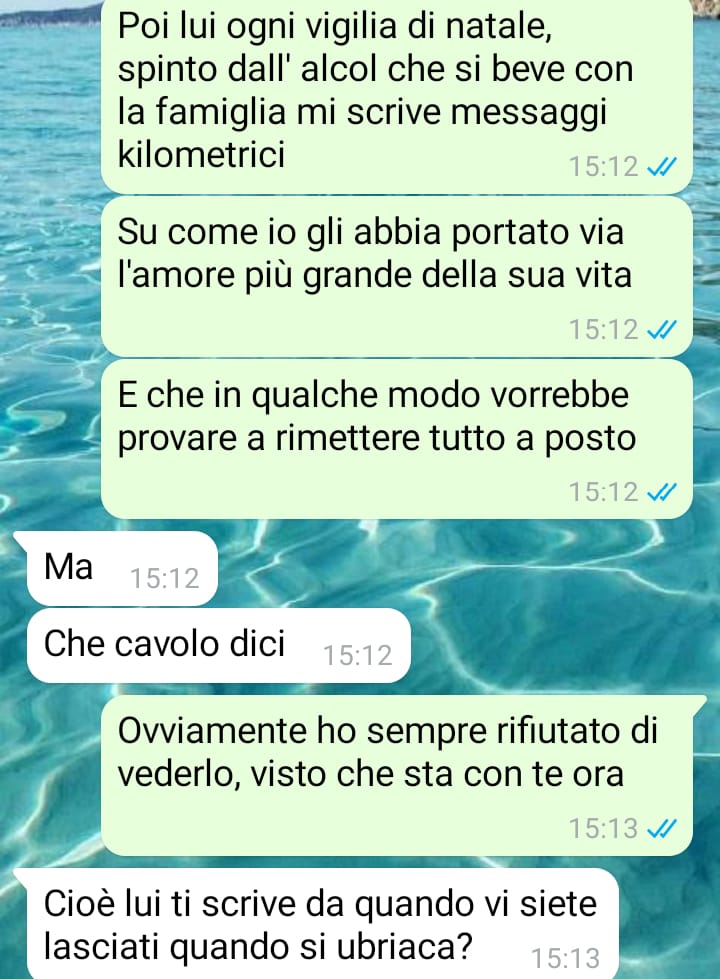Click the 15:12 timestamp beside 'Che cavolo dici'

[x=357, y=656]
